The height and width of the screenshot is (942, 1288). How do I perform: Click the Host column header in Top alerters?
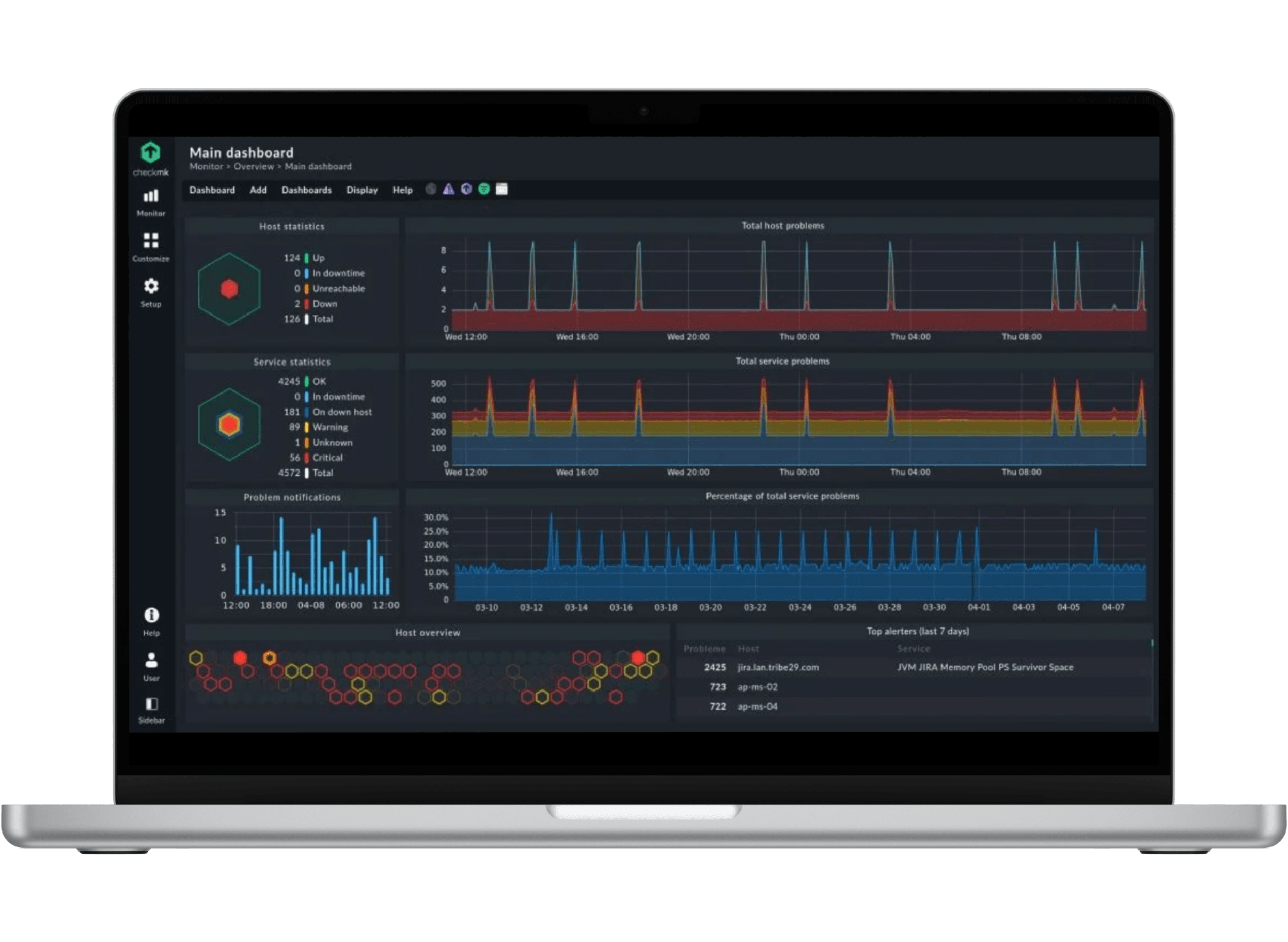748,650
